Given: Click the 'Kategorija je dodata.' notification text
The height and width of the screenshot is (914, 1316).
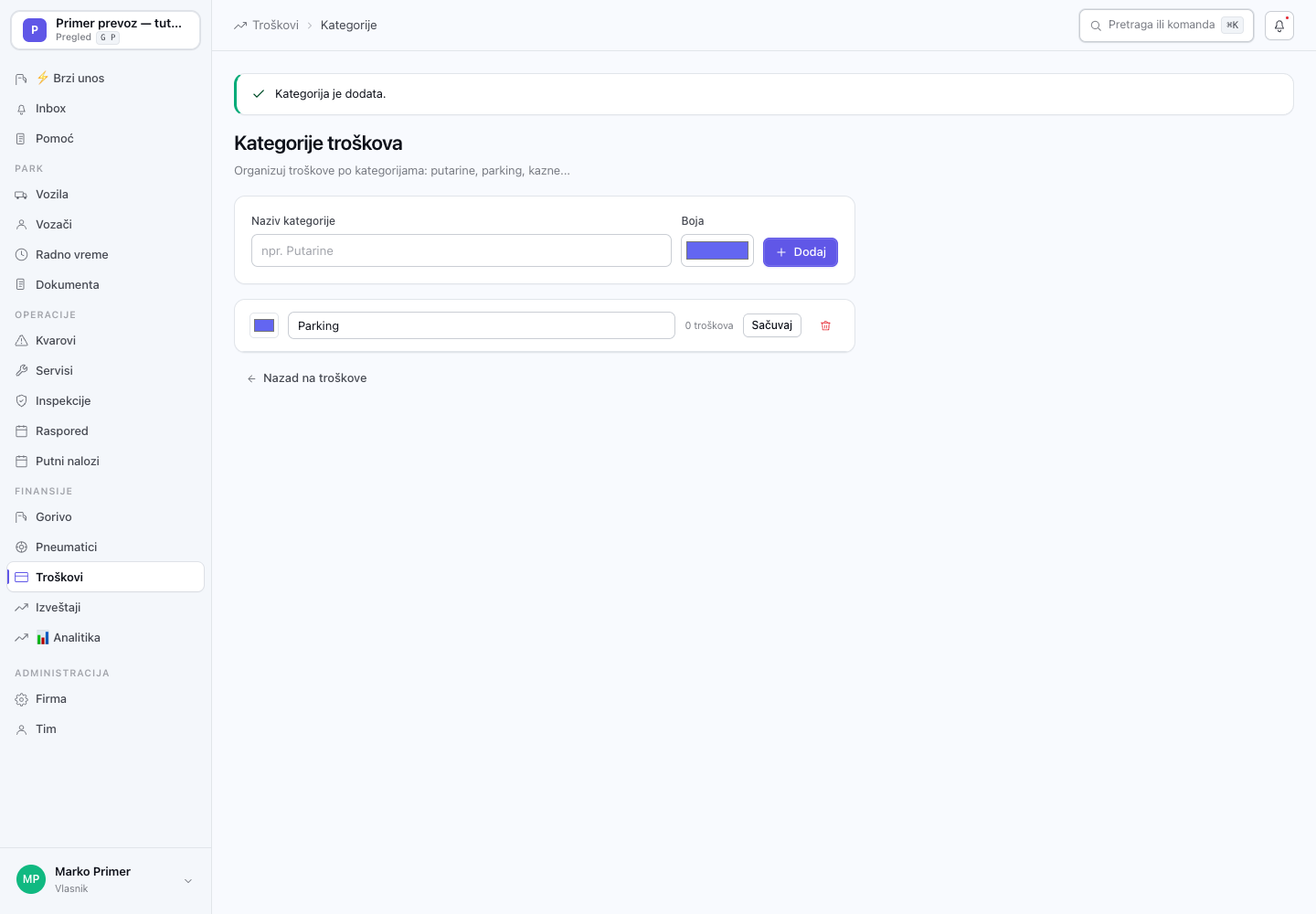Looking at the screenshot, I should tap(331, 94).
